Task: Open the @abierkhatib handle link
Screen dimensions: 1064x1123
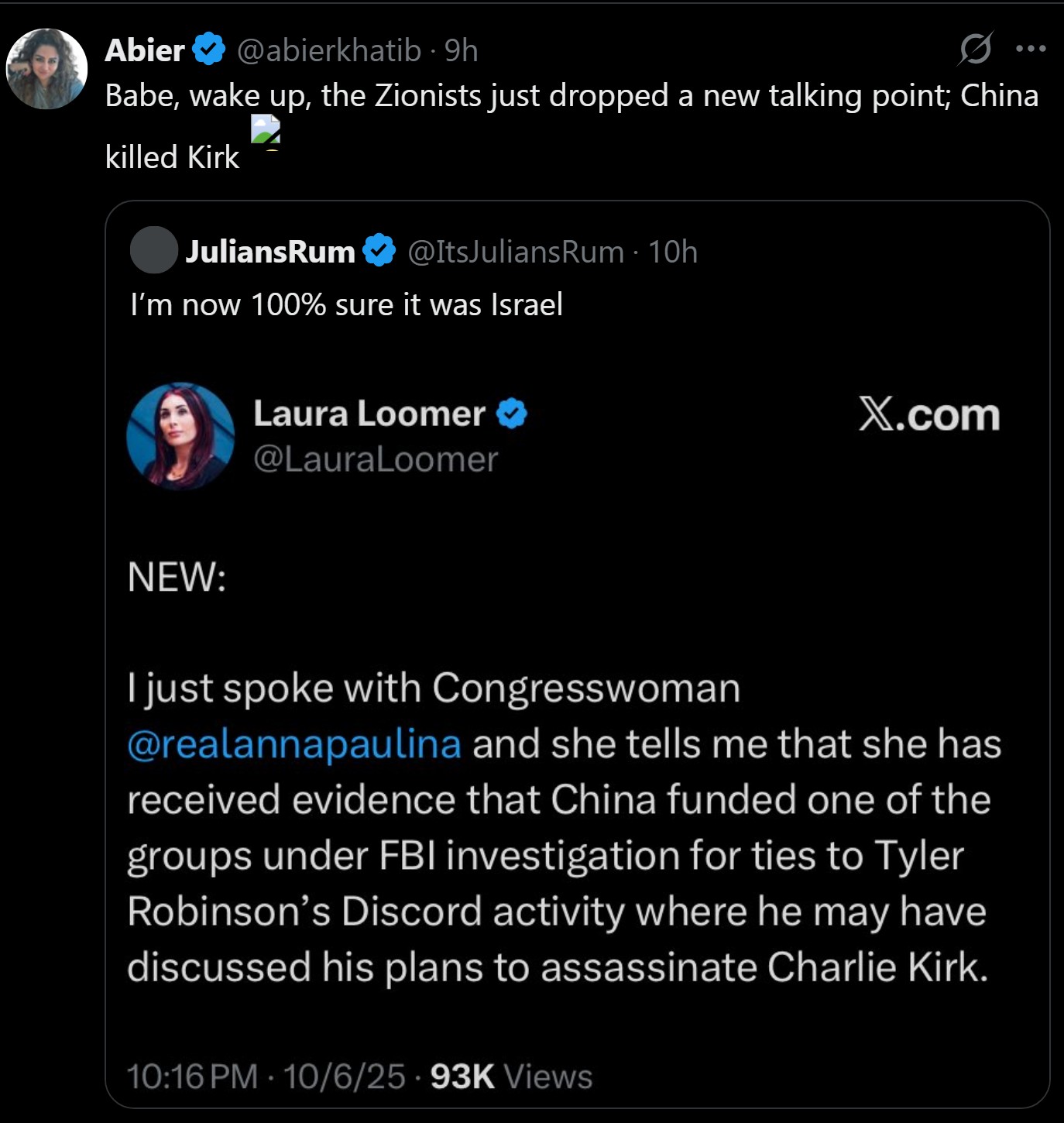Action: [x=328, y=50]
